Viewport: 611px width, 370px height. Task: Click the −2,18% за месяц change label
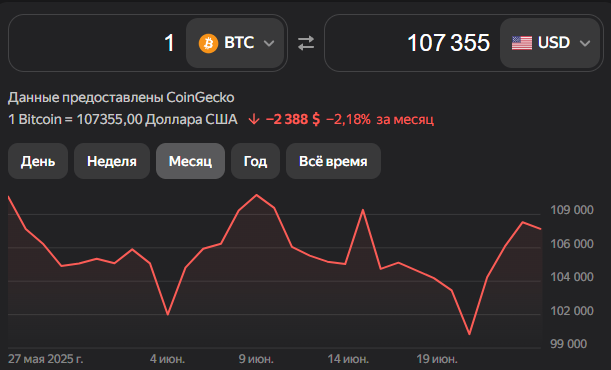click(x=380, y=119)
